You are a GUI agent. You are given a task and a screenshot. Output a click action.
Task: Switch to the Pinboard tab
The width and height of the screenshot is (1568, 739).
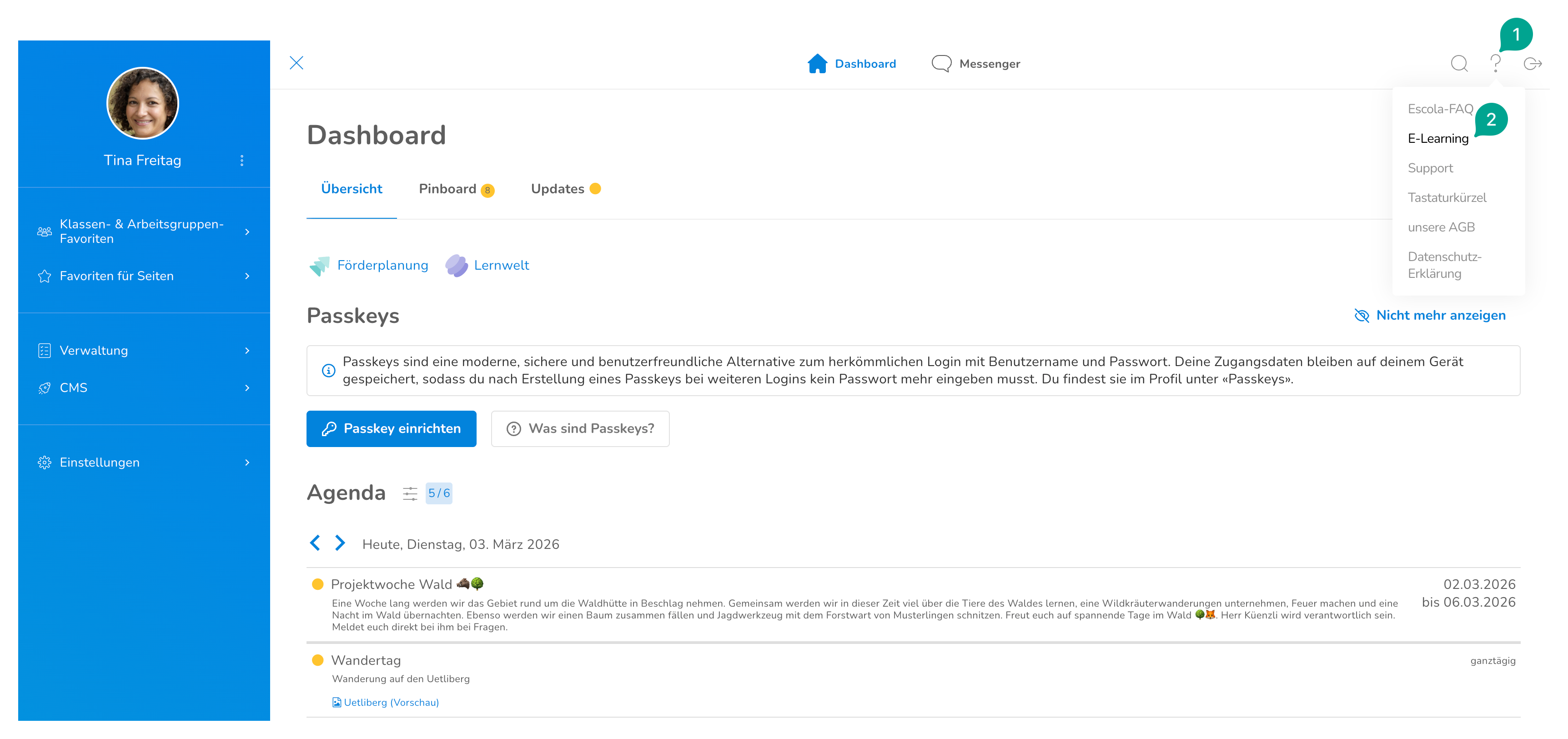coord(448,189)
